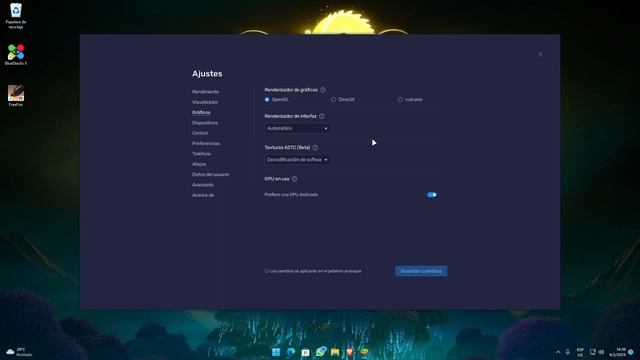Open the white app icon beside Edge
Image resolution: width=640 pixels, height=360 pixels.
[305, 352]
